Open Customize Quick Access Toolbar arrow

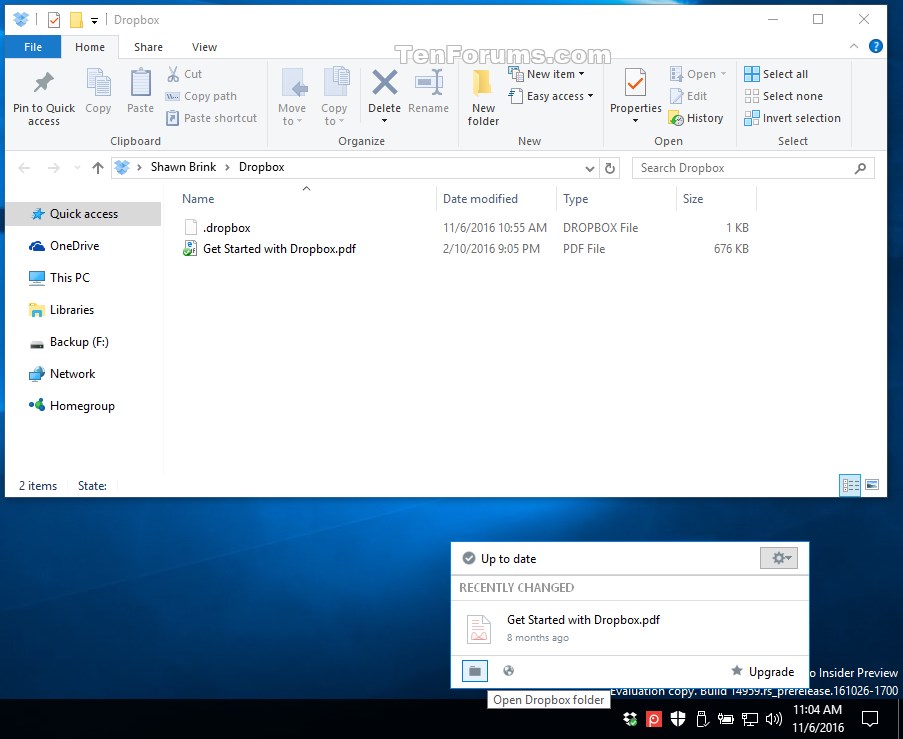(x=94, y=20)
